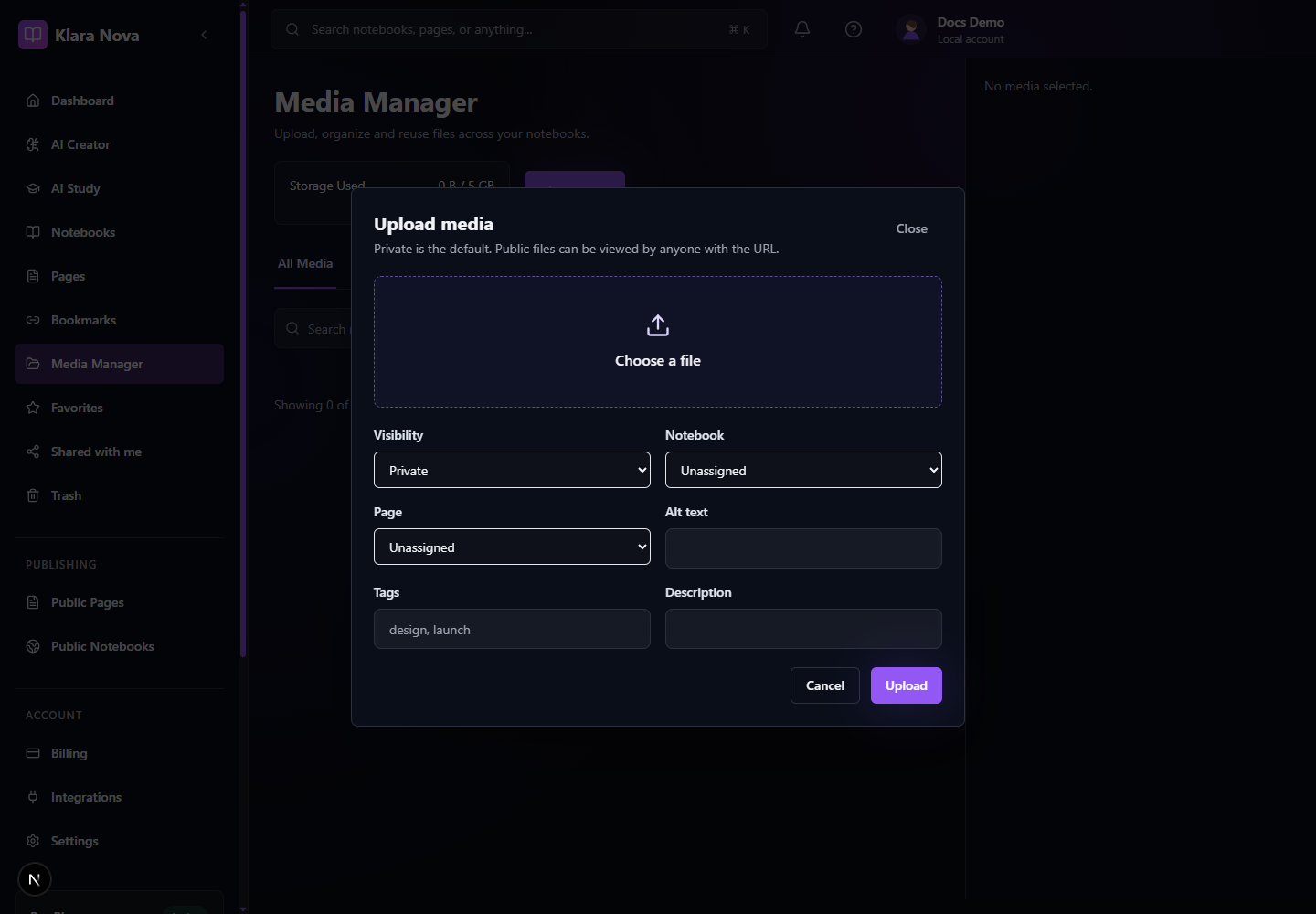Click the Shared with me share icon
Viewport: 1316px width, 914px height.
click(33, 452)
